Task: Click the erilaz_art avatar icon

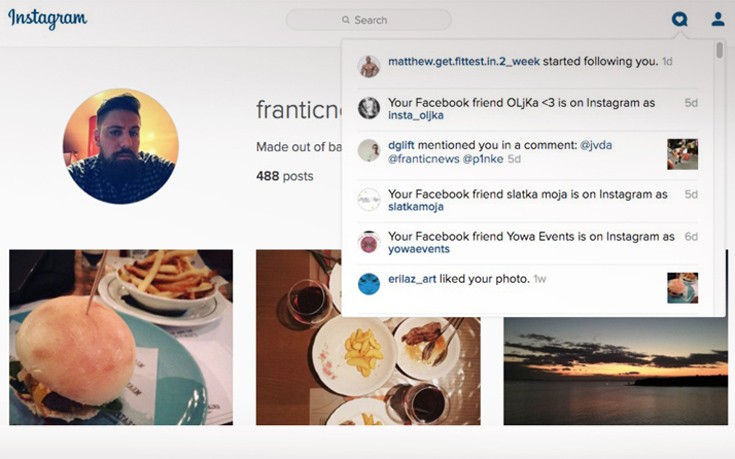Action: 369,283
